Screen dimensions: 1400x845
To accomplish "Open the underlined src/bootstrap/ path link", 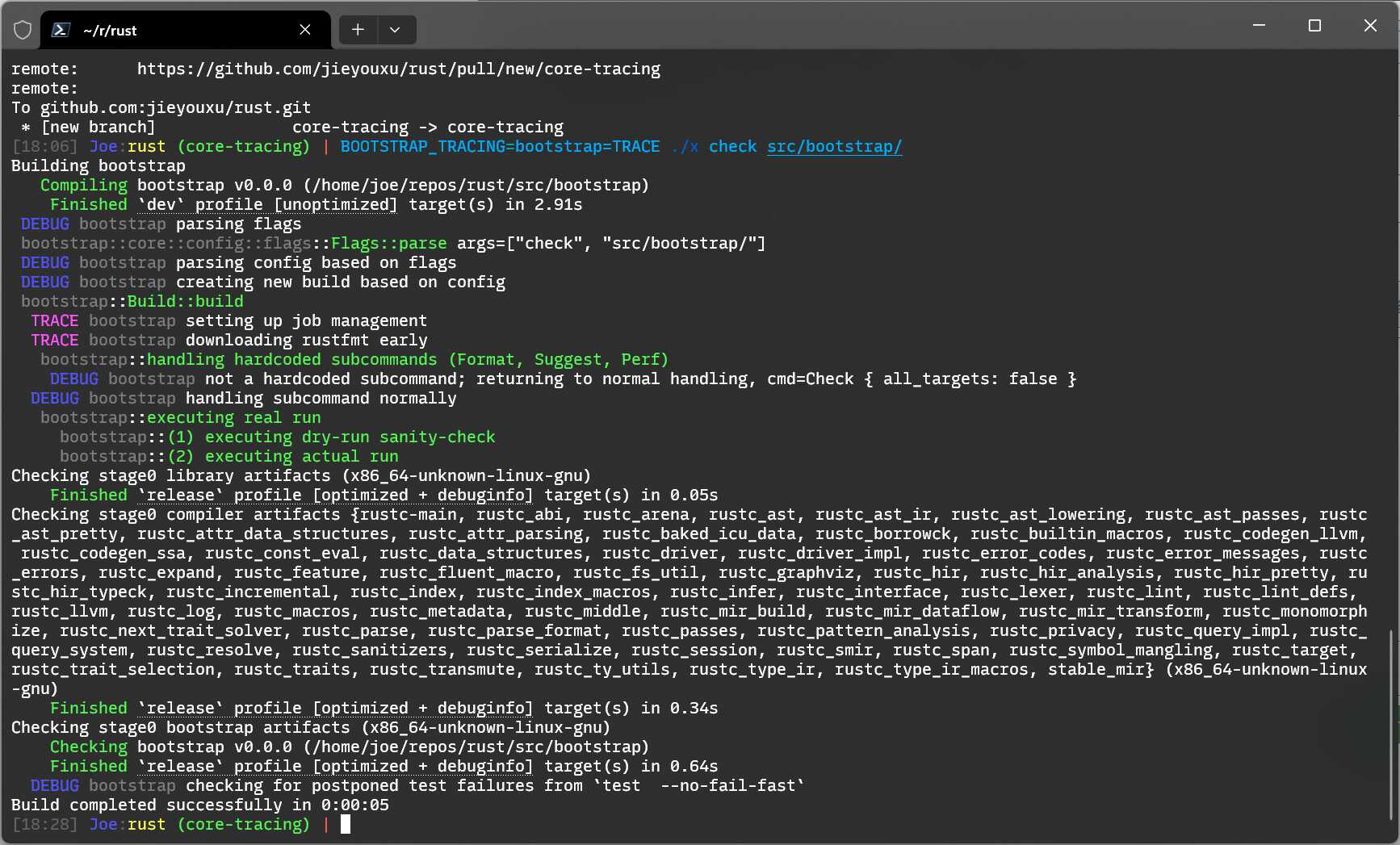I will (834, 146).
